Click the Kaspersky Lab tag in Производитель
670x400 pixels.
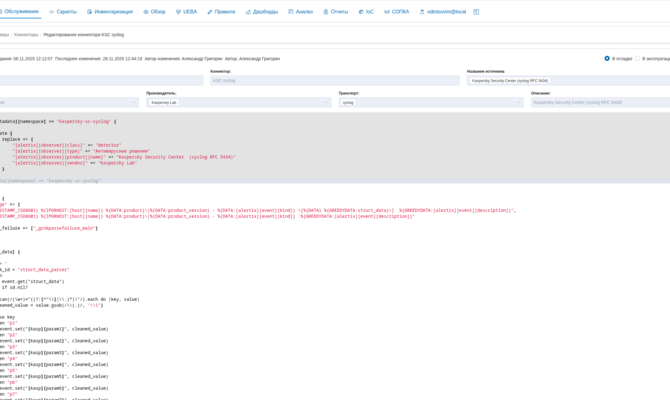pyautogui.click(x=164, y=103)
